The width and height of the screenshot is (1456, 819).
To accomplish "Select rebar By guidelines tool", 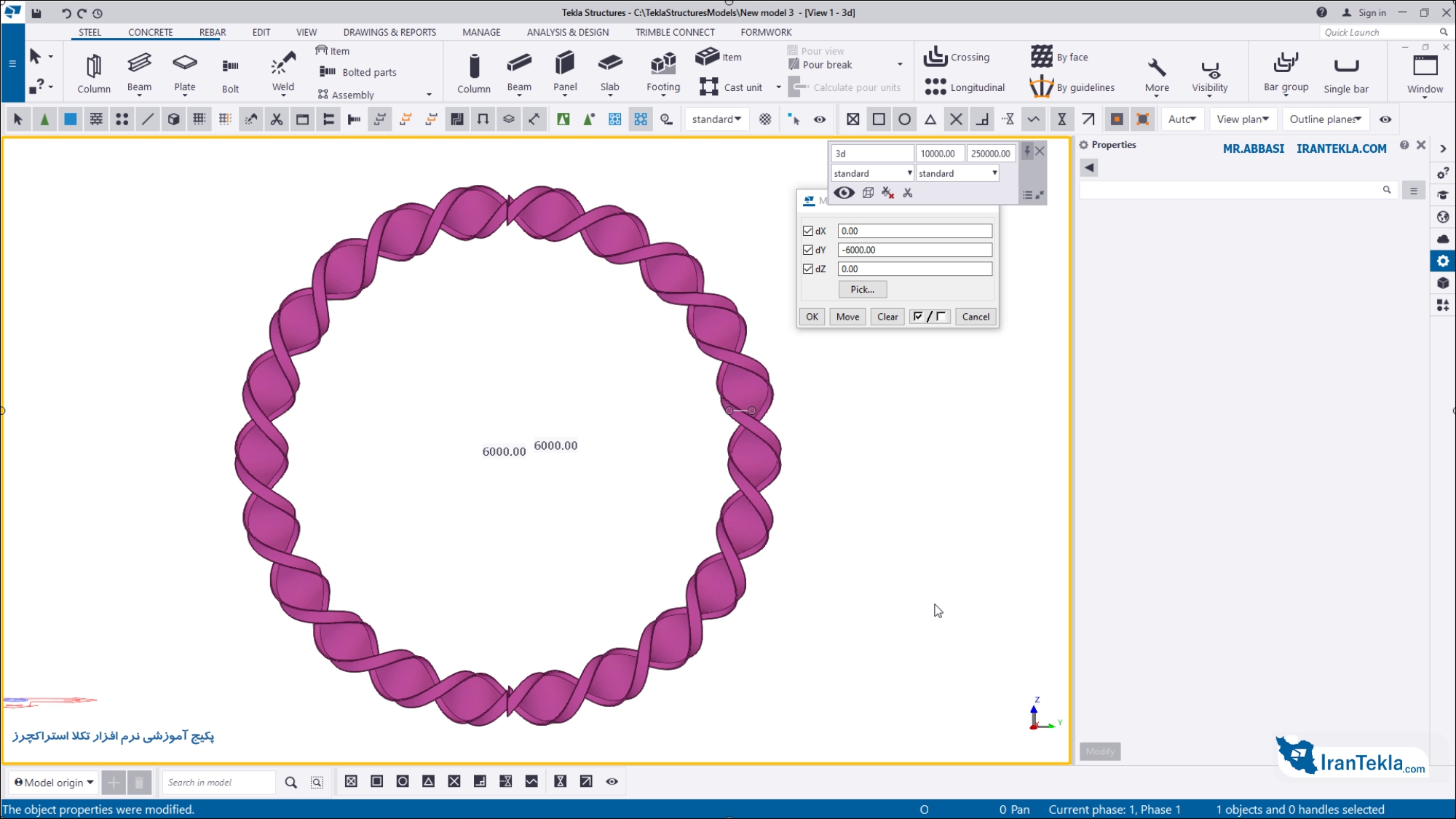I will pos(1072,87).
